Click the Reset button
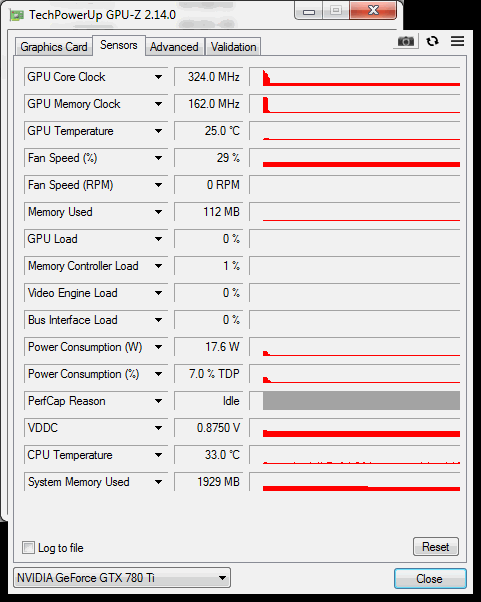481x602 pixels. (436, 546)
